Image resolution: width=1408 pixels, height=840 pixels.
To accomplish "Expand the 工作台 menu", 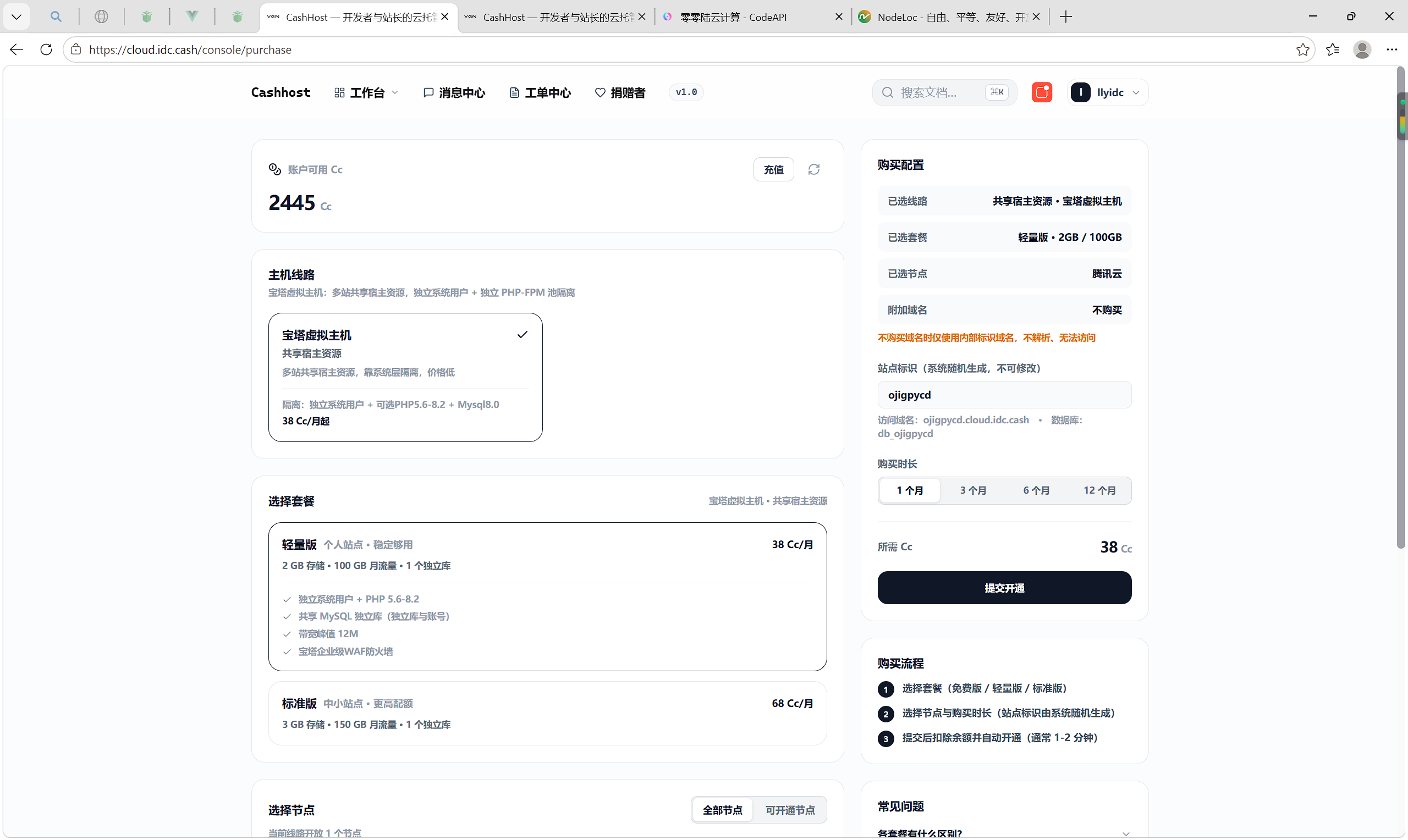I will (366, 92).
